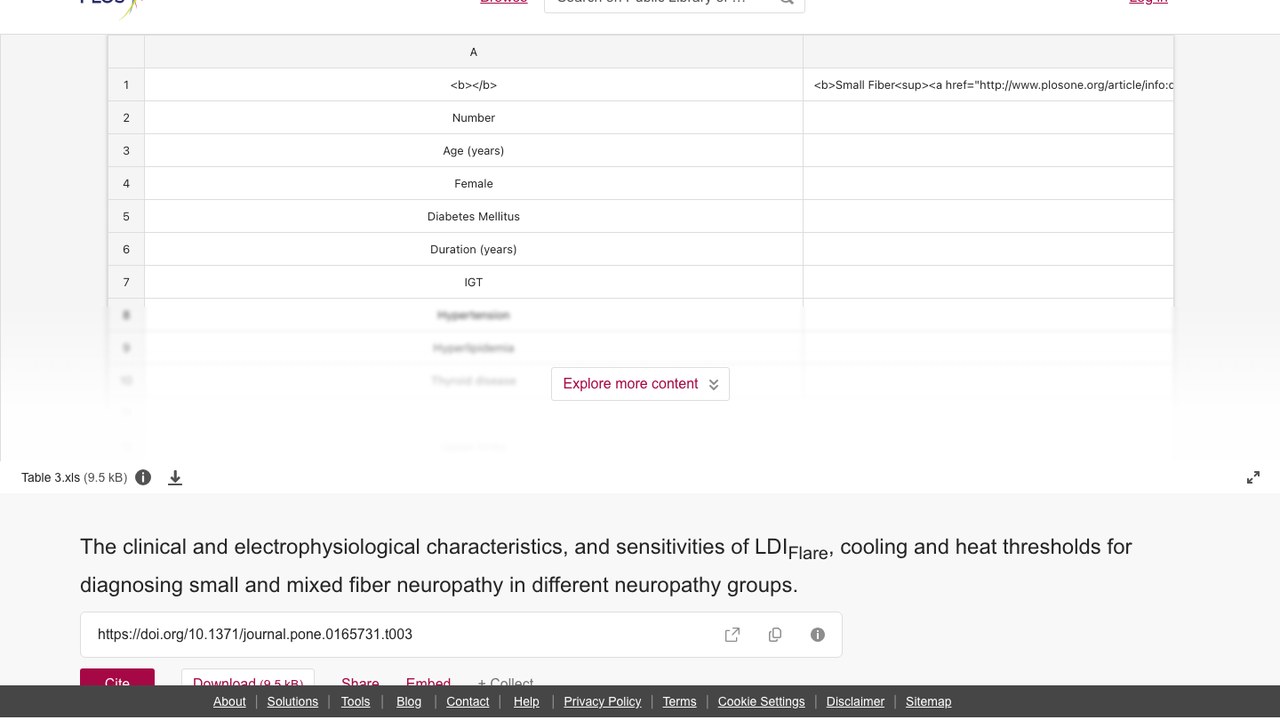Click the info icon beside Table 3.xls

[x=143, y=478]
